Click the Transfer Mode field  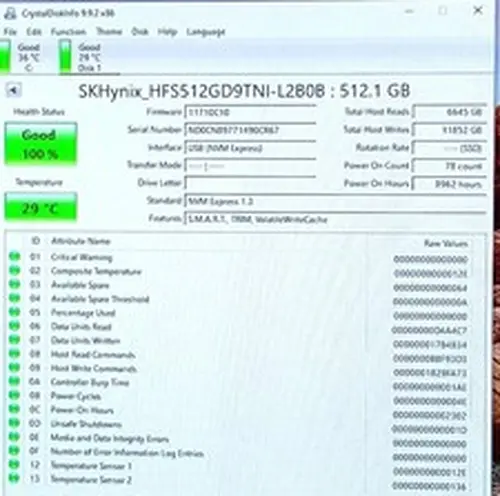pyautogui.click(x=250, y=166)
